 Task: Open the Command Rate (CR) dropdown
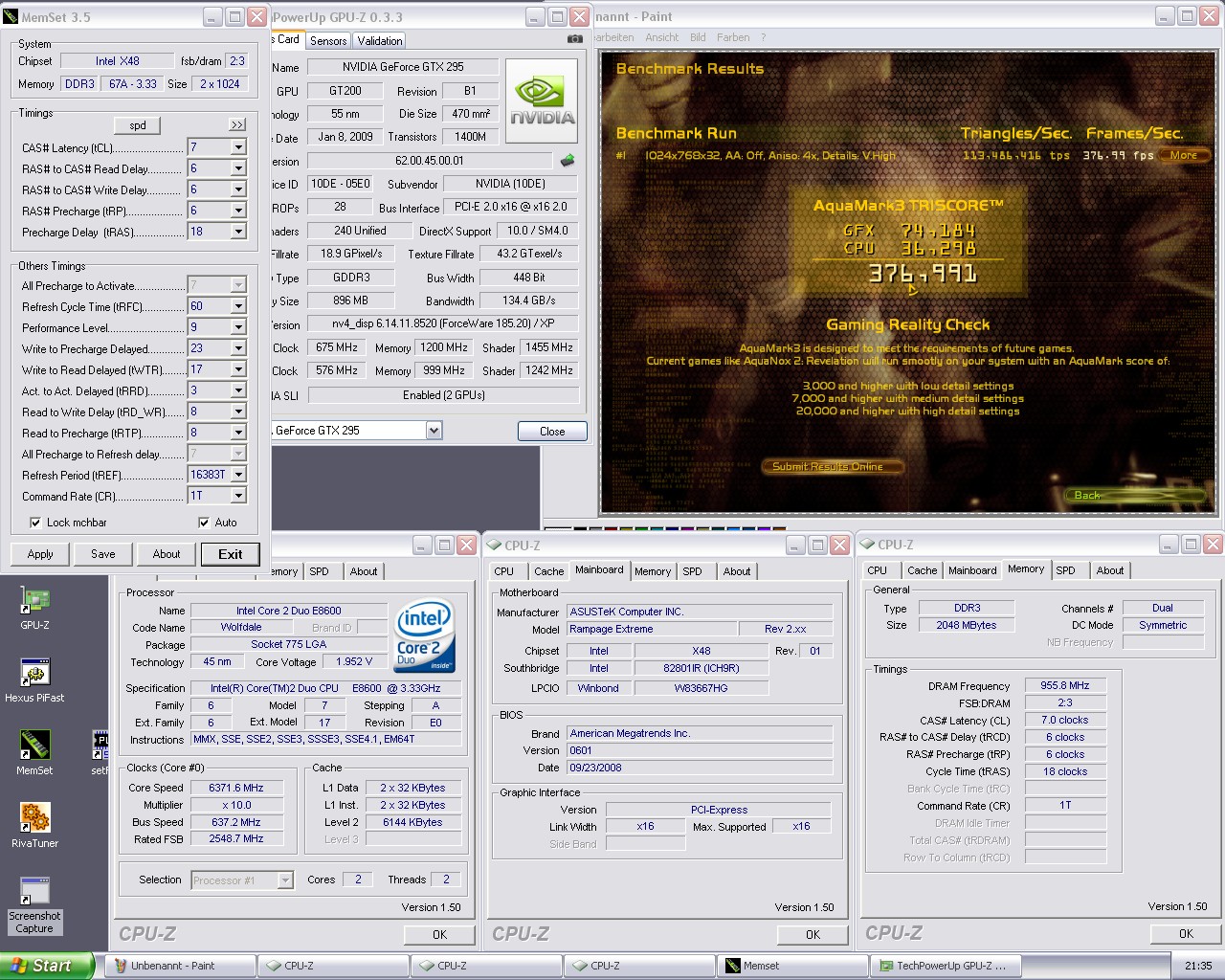pos(238,496)
